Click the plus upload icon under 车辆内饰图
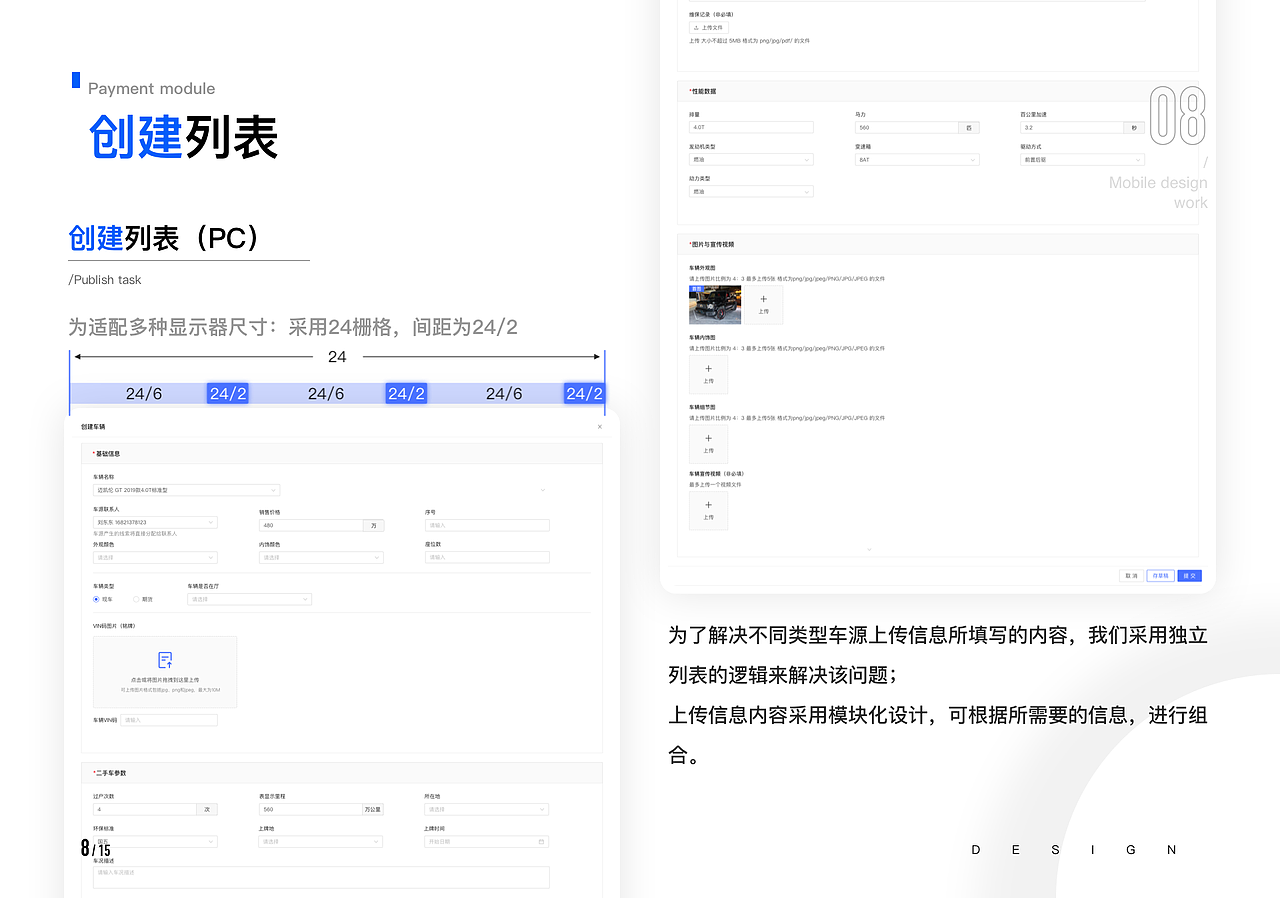The width and height of the screenshot is (1280, 898). click(708, 375)
